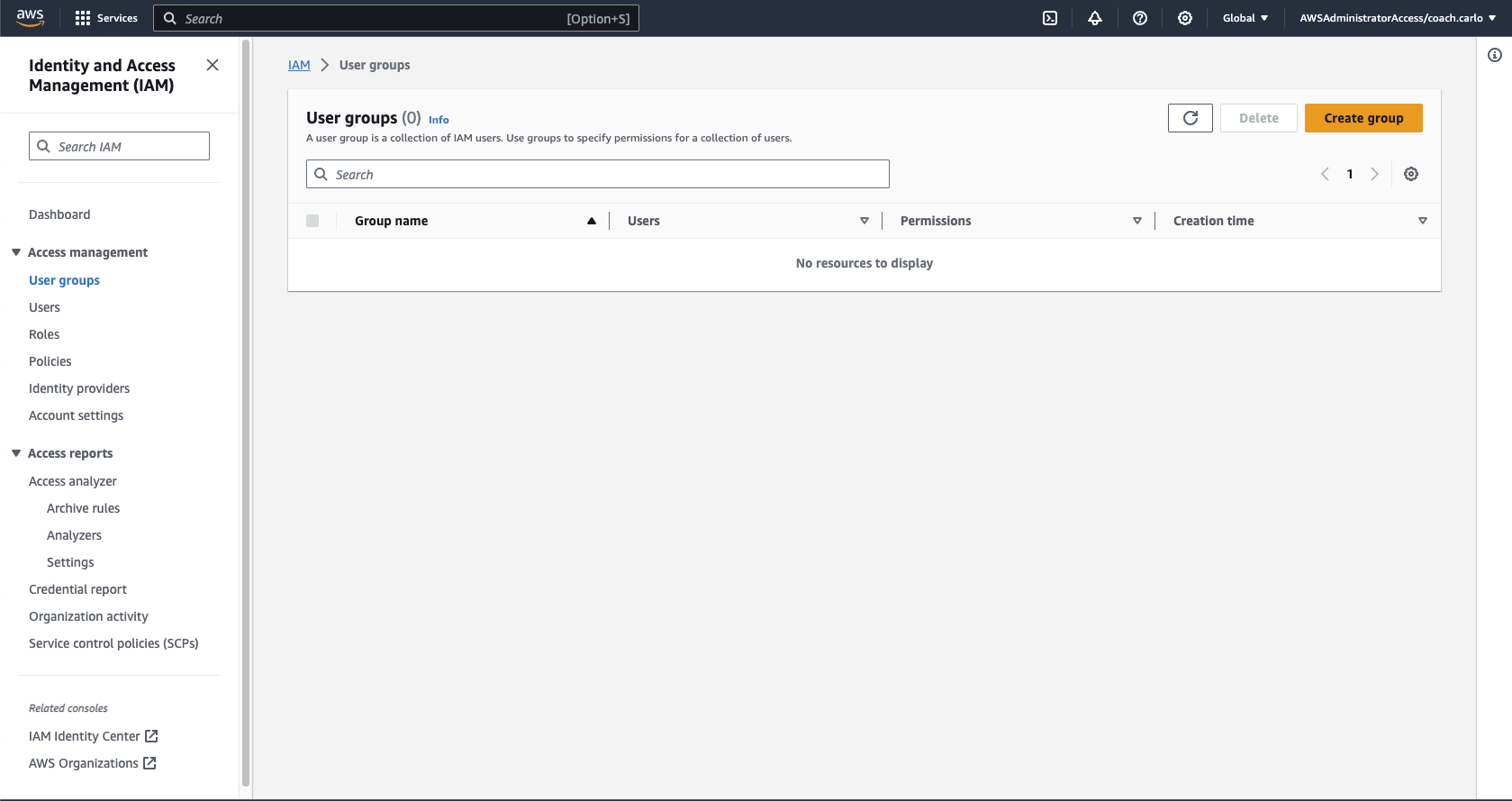Go to Roles in the sidebar
The image size is (1512, 801).
click(x=44, y=334)
